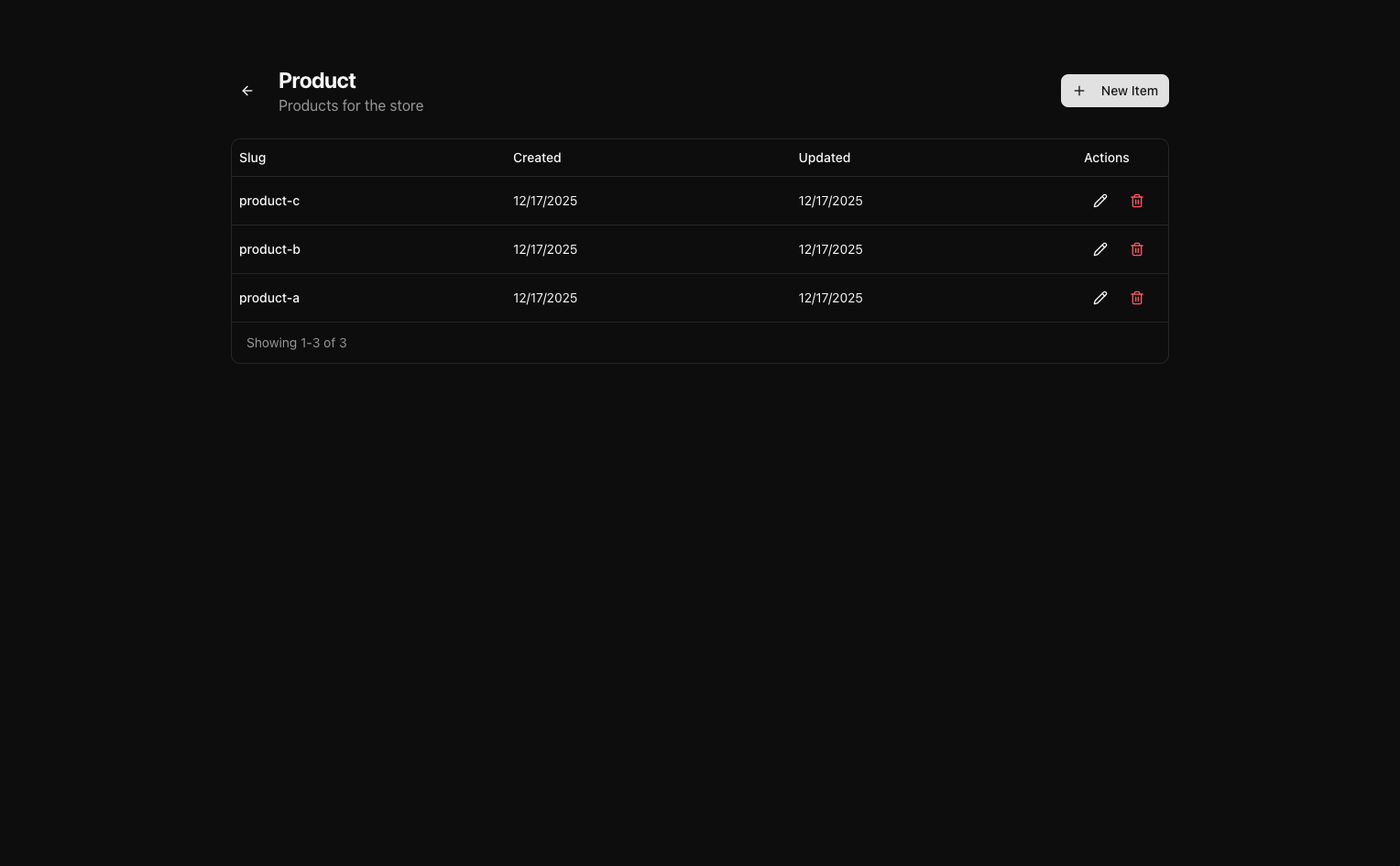
Task: Delete product-b using the trash icon
Action: (x=1136, y=249)
